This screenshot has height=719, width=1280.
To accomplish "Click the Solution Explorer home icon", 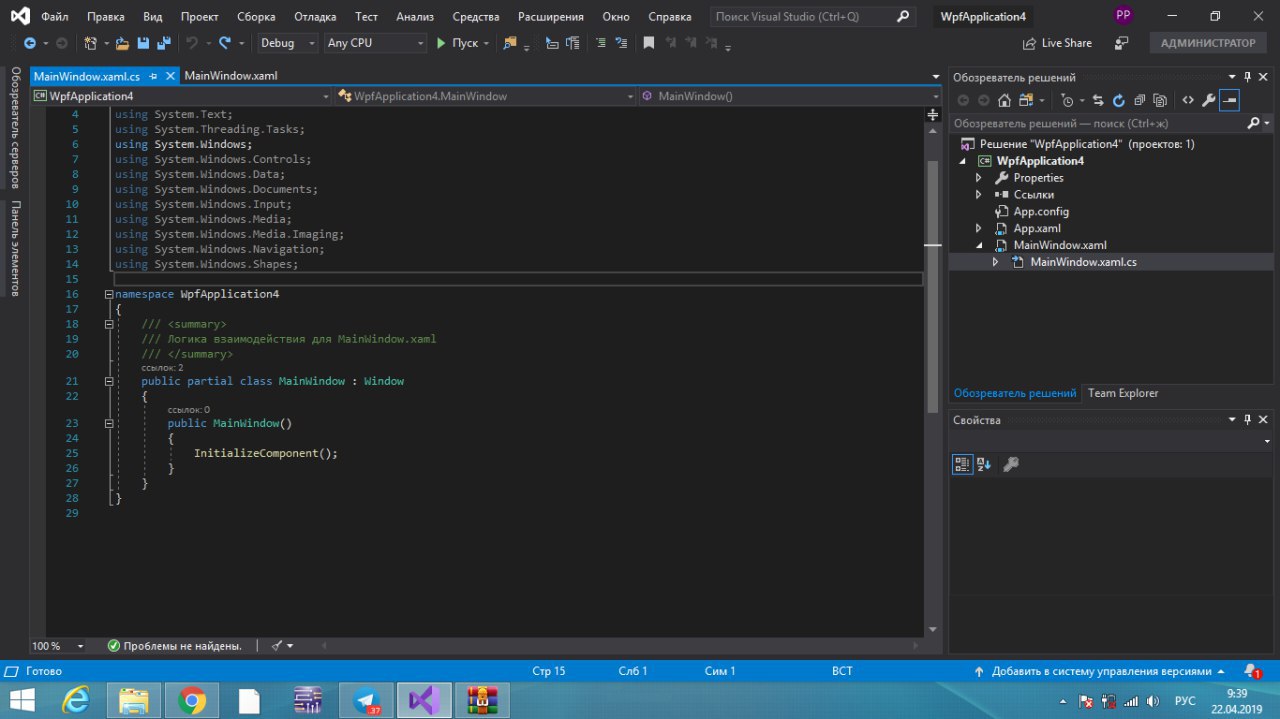I will 1004,100.
